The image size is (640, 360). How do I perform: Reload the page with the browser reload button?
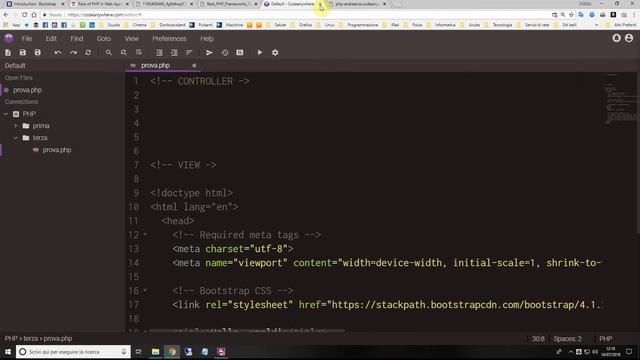tap(24, 15)
